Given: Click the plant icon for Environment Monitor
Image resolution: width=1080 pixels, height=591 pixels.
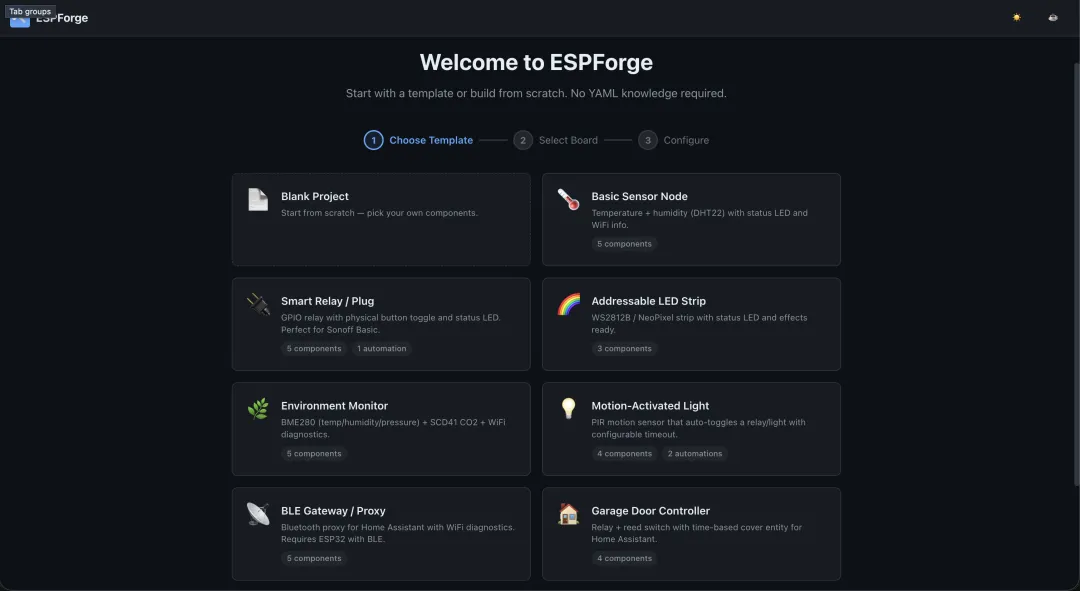Looking at the screenshot, I should [258, 409].
